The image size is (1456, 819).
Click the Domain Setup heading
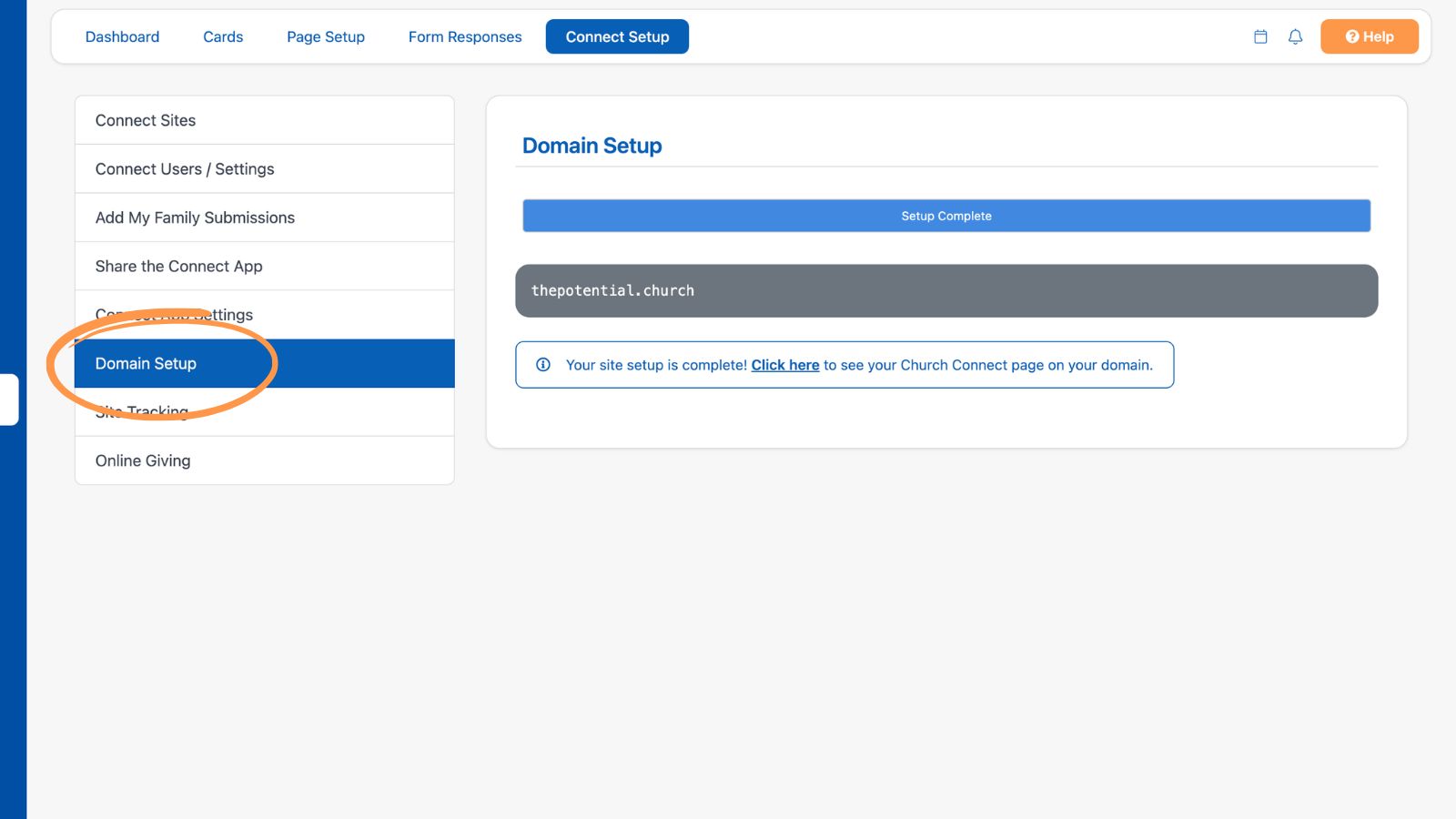point(592,146)
